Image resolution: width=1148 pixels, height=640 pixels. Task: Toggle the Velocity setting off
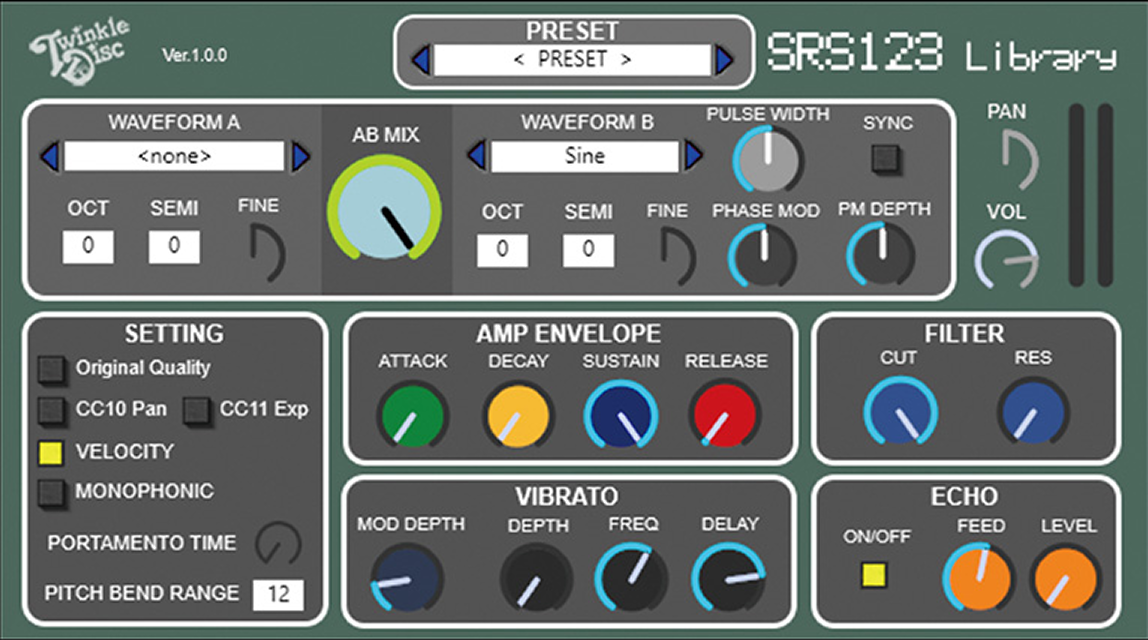pos(51,452)
